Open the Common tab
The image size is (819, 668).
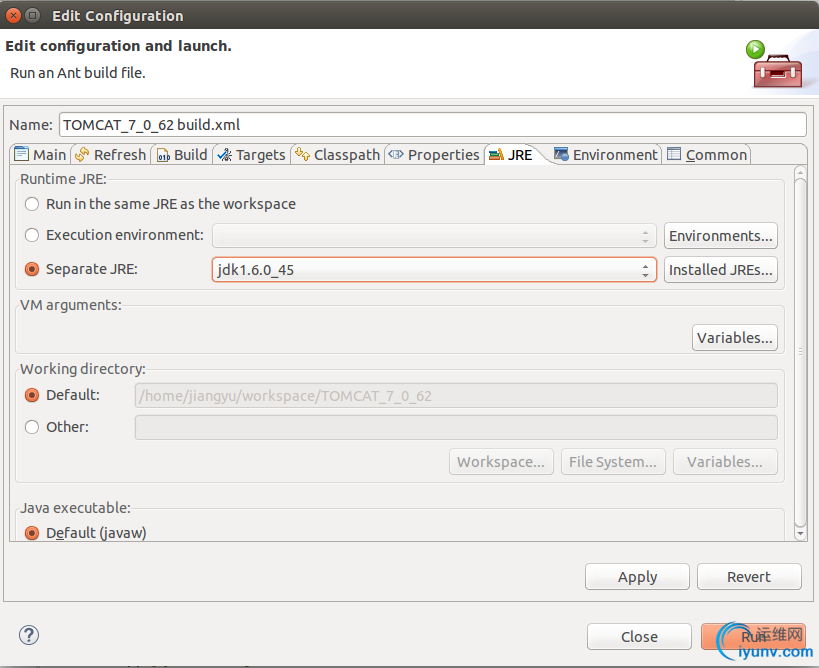click(x=707, y=155)
